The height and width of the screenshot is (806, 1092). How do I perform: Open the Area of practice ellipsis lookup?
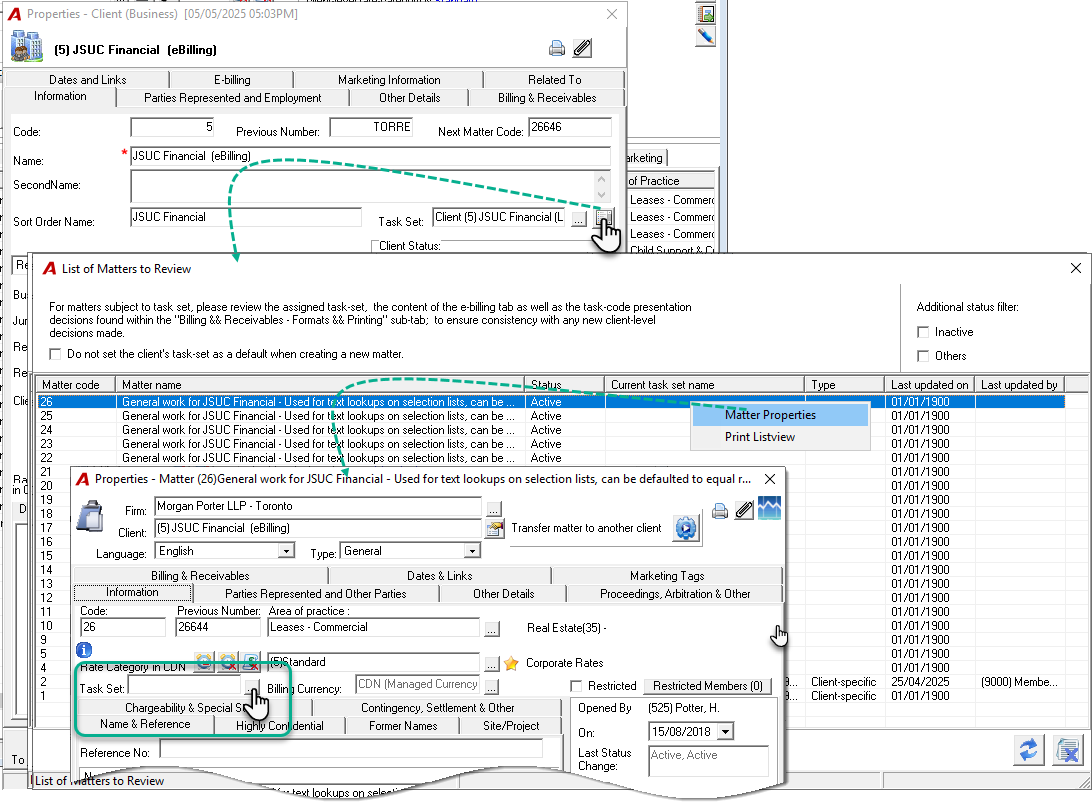click(x=492, y=628)
